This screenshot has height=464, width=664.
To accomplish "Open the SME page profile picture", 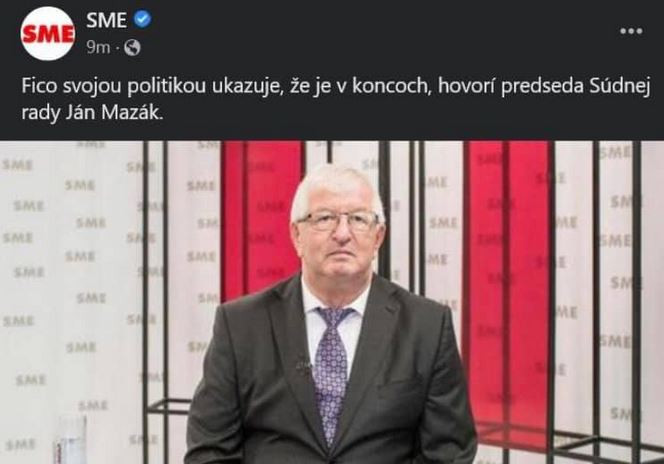I will [48, 33].
